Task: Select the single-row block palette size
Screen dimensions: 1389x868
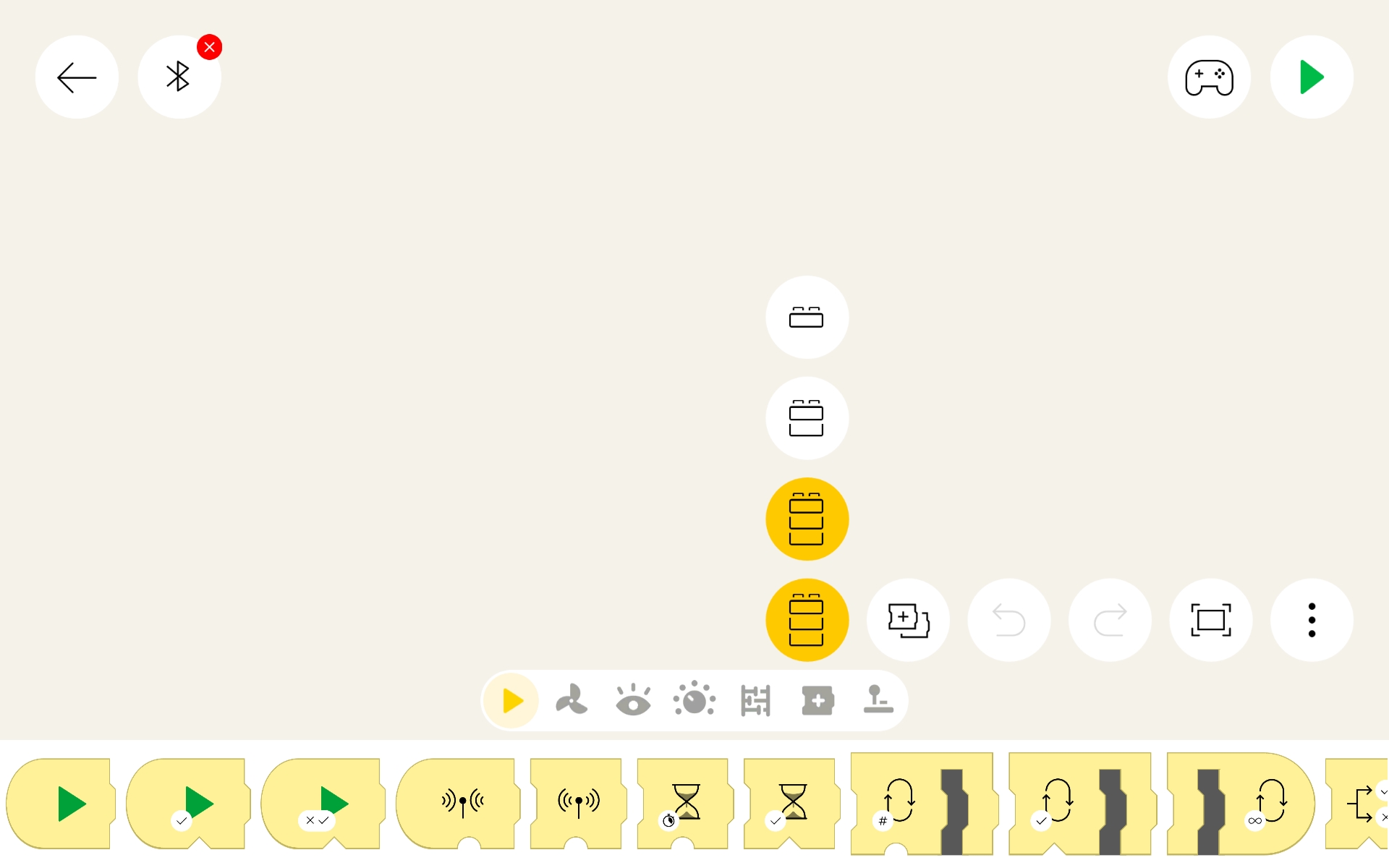Action: click(807, 318)
